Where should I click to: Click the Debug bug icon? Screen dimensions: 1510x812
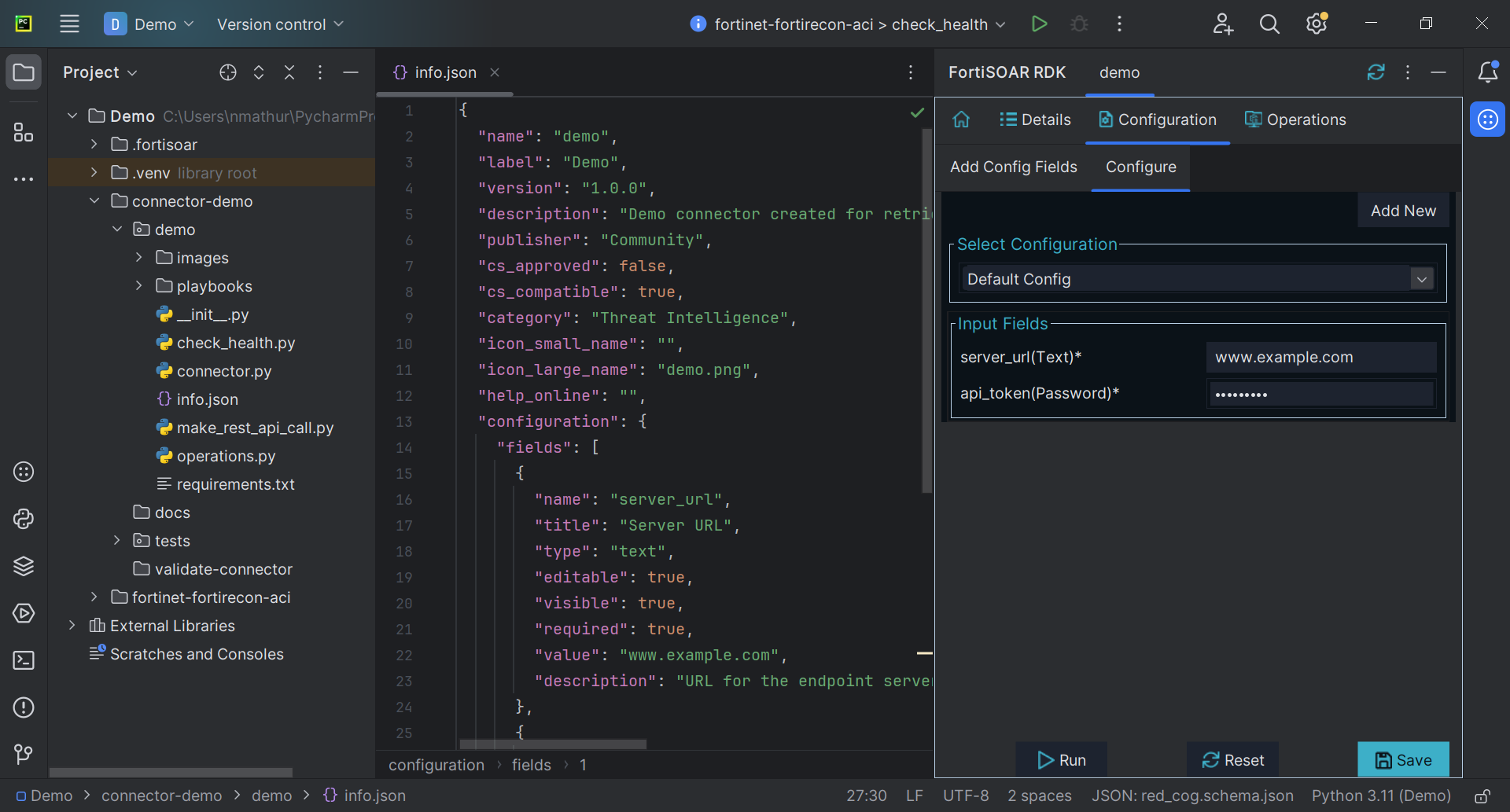1079,24
